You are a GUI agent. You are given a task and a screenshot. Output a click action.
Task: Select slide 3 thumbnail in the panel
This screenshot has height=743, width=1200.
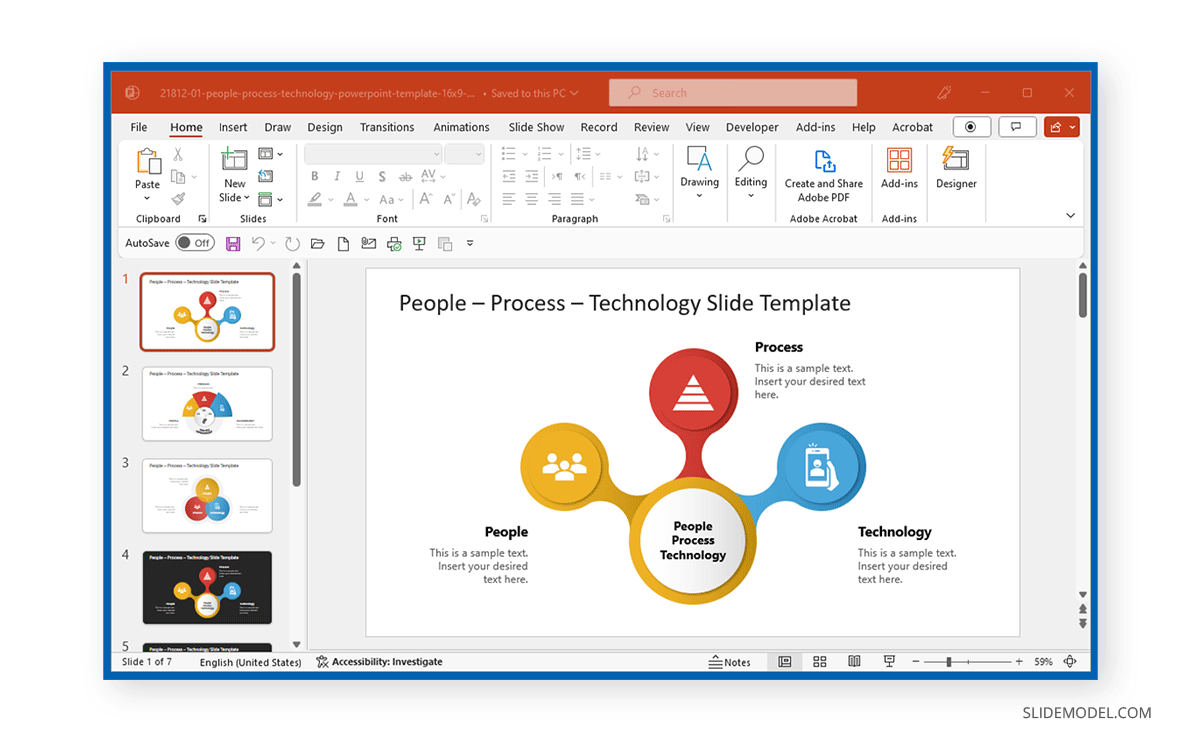[207, 495]
